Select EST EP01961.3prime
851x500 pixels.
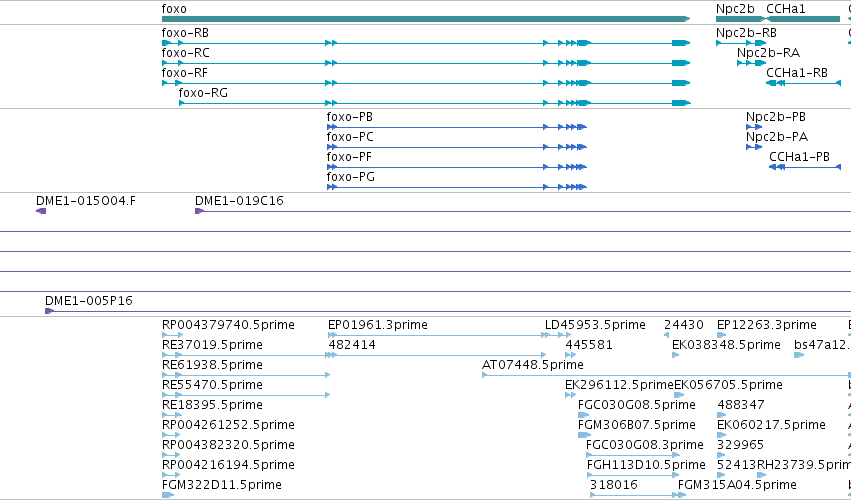click(x=378, y=325)
